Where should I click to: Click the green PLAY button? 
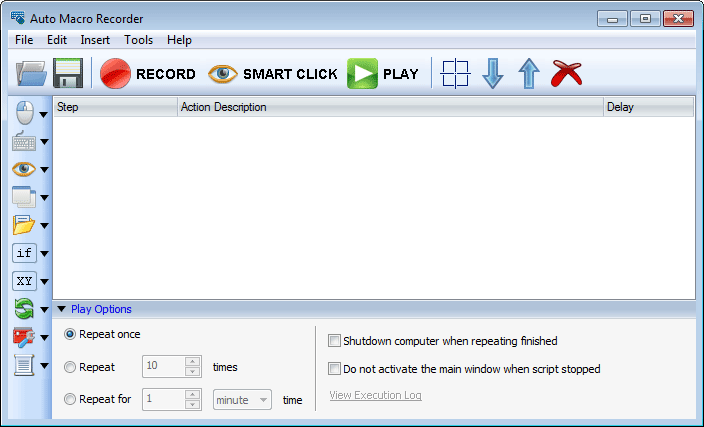(x=383, y=74)
